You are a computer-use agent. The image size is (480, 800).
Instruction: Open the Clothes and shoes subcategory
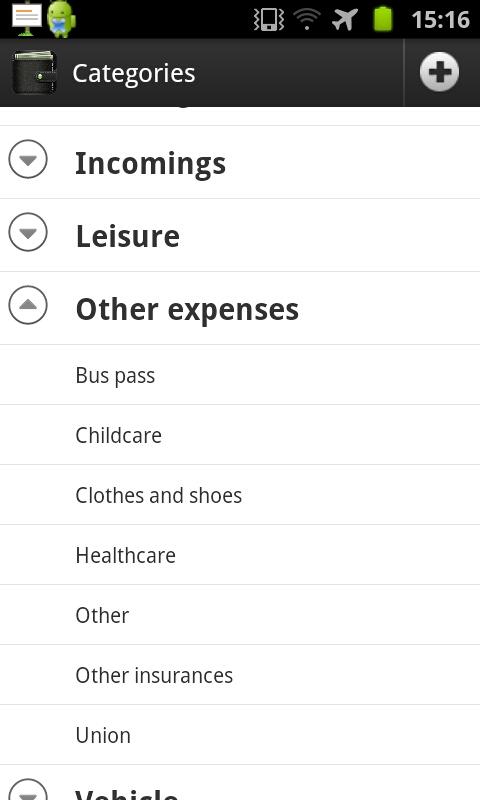[240, 495]
